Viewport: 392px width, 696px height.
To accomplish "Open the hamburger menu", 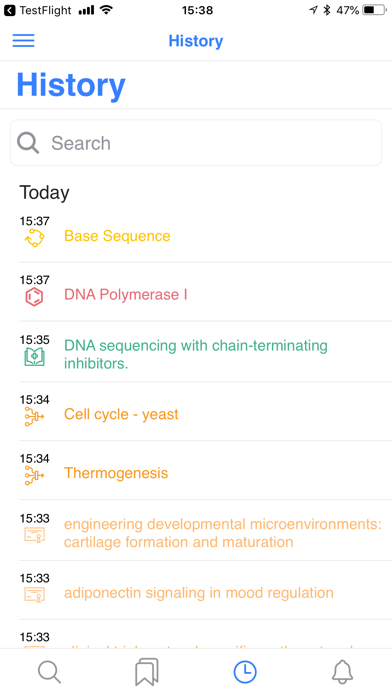I will [x=24, y=40].
